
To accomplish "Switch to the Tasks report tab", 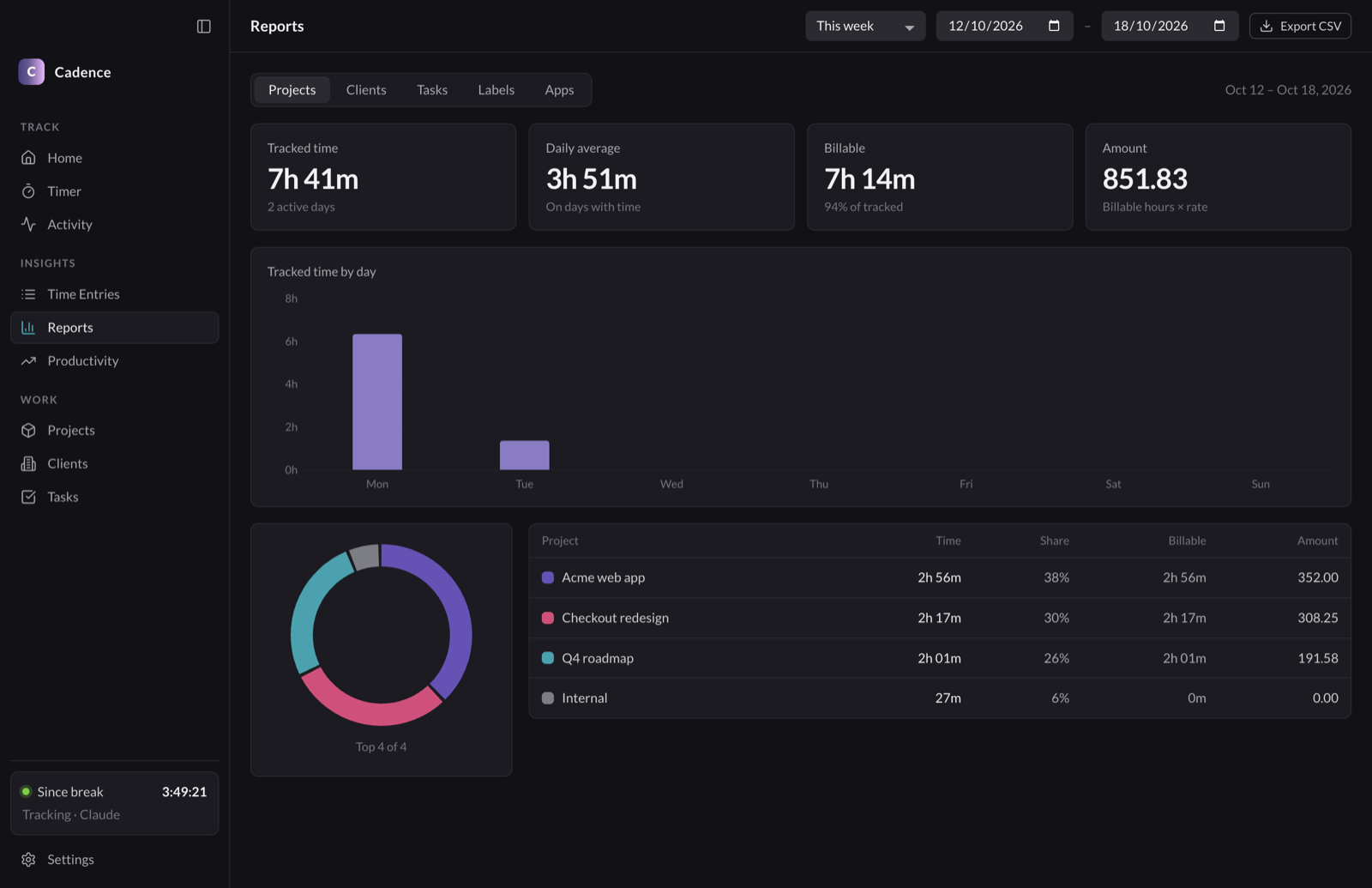I will point(432,90).
